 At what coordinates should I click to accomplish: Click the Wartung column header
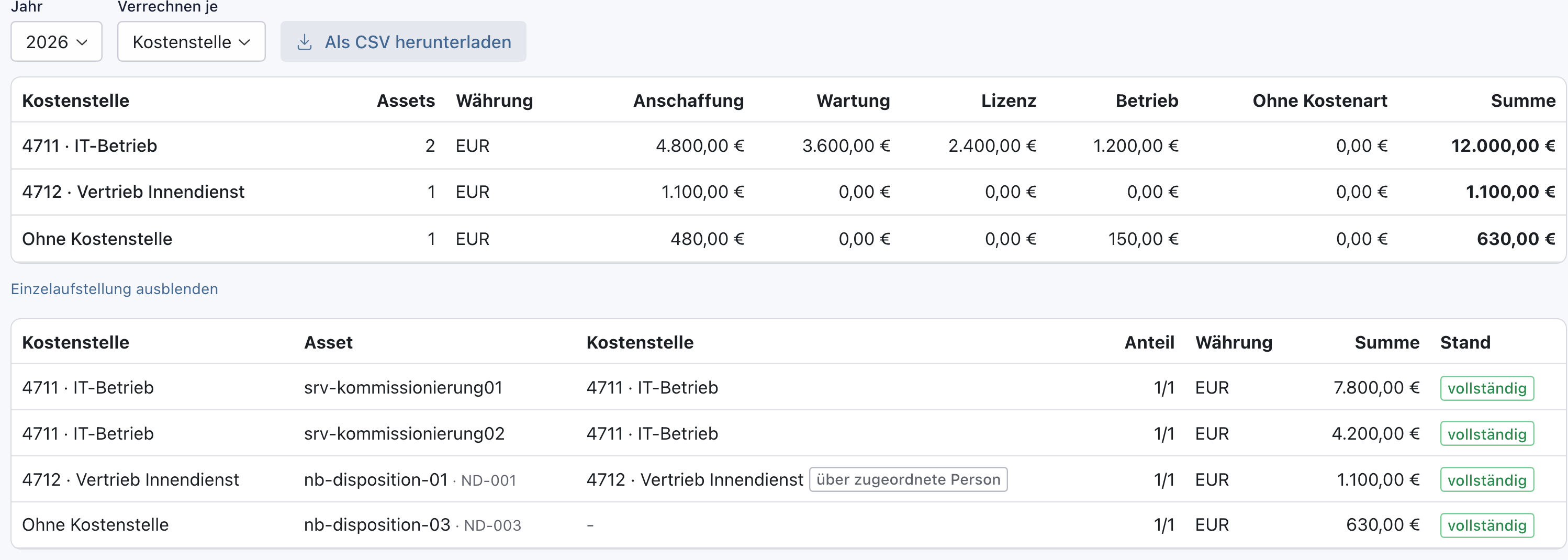point(853,100)
